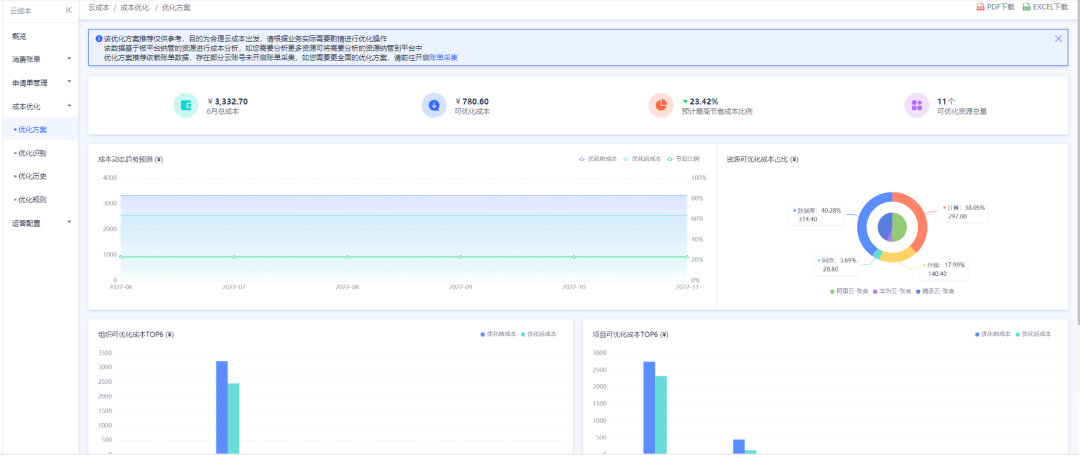Open the 账单采集 link in the notice

coord(444,59)
